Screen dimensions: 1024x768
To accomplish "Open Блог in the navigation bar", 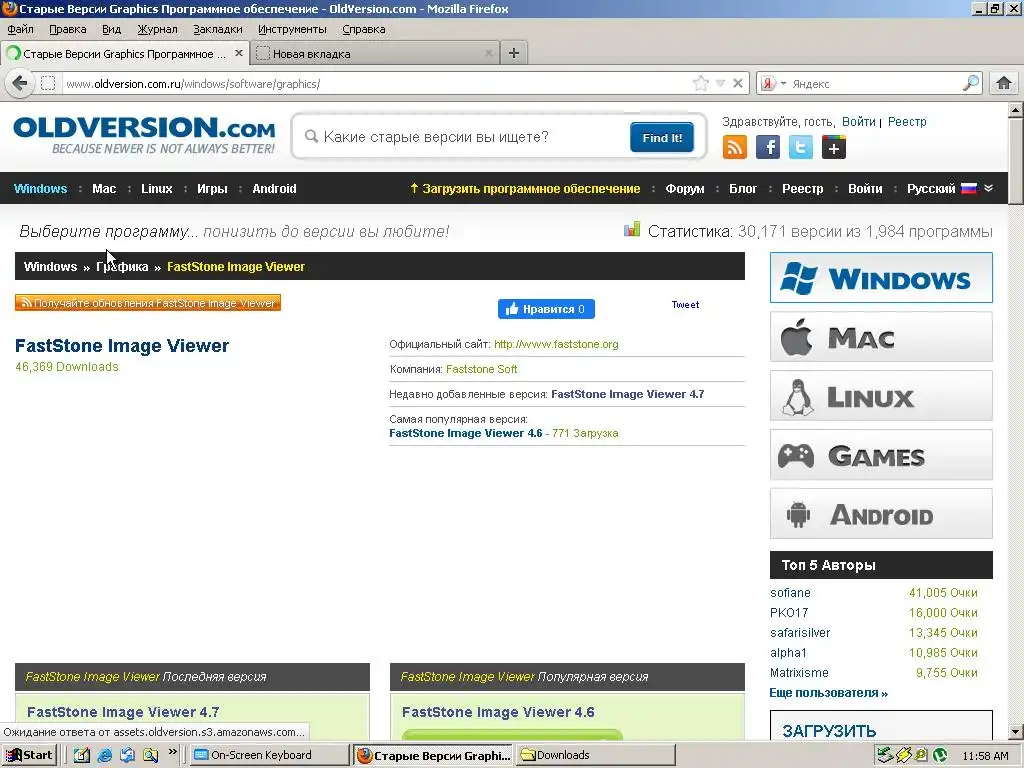I will [743, 189].
